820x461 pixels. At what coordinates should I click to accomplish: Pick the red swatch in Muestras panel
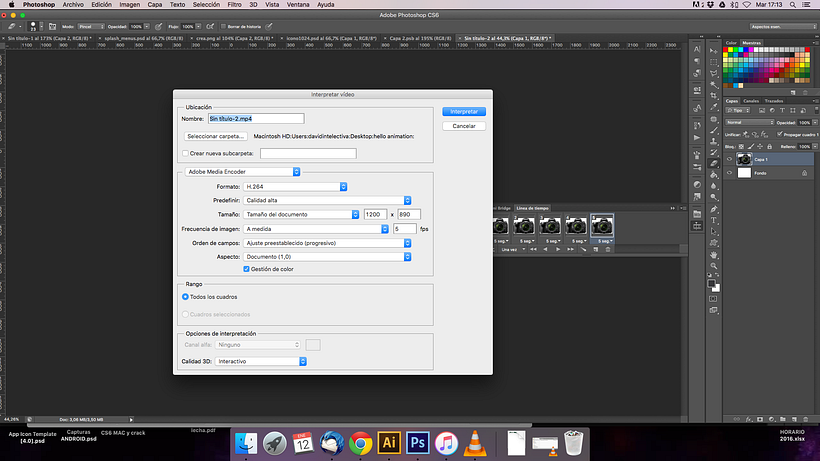[x=725, y=50]
